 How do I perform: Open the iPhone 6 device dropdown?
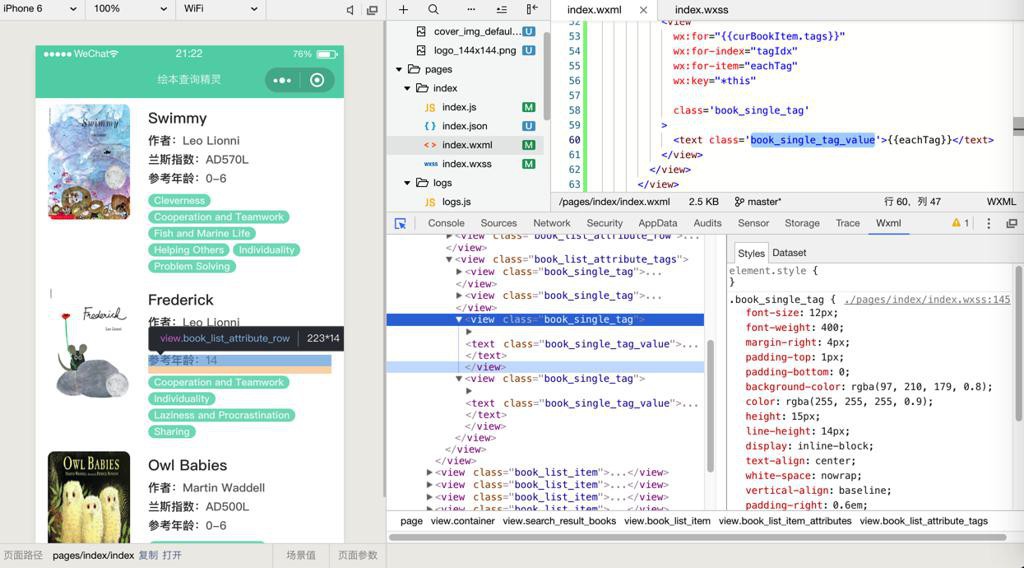point(40,9)
